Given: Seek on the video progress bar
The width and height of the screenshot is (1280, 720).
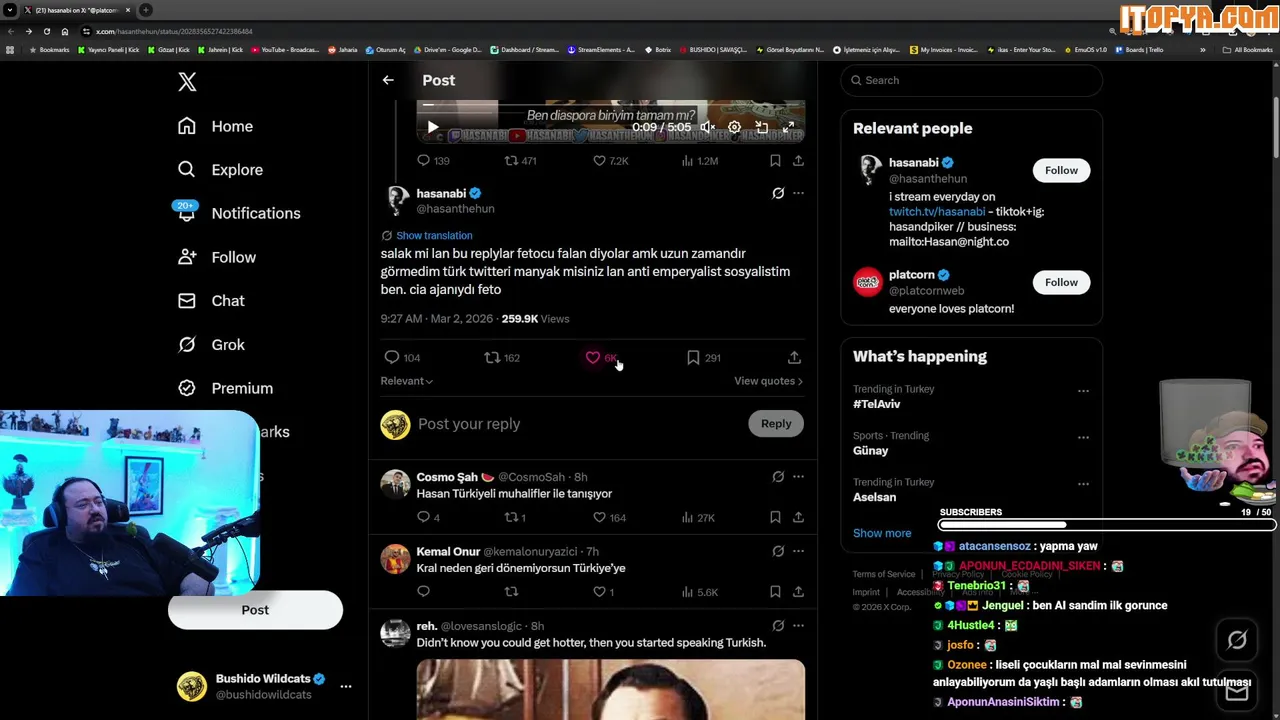Looking at the screenshot, I should [x=610, y=105].
